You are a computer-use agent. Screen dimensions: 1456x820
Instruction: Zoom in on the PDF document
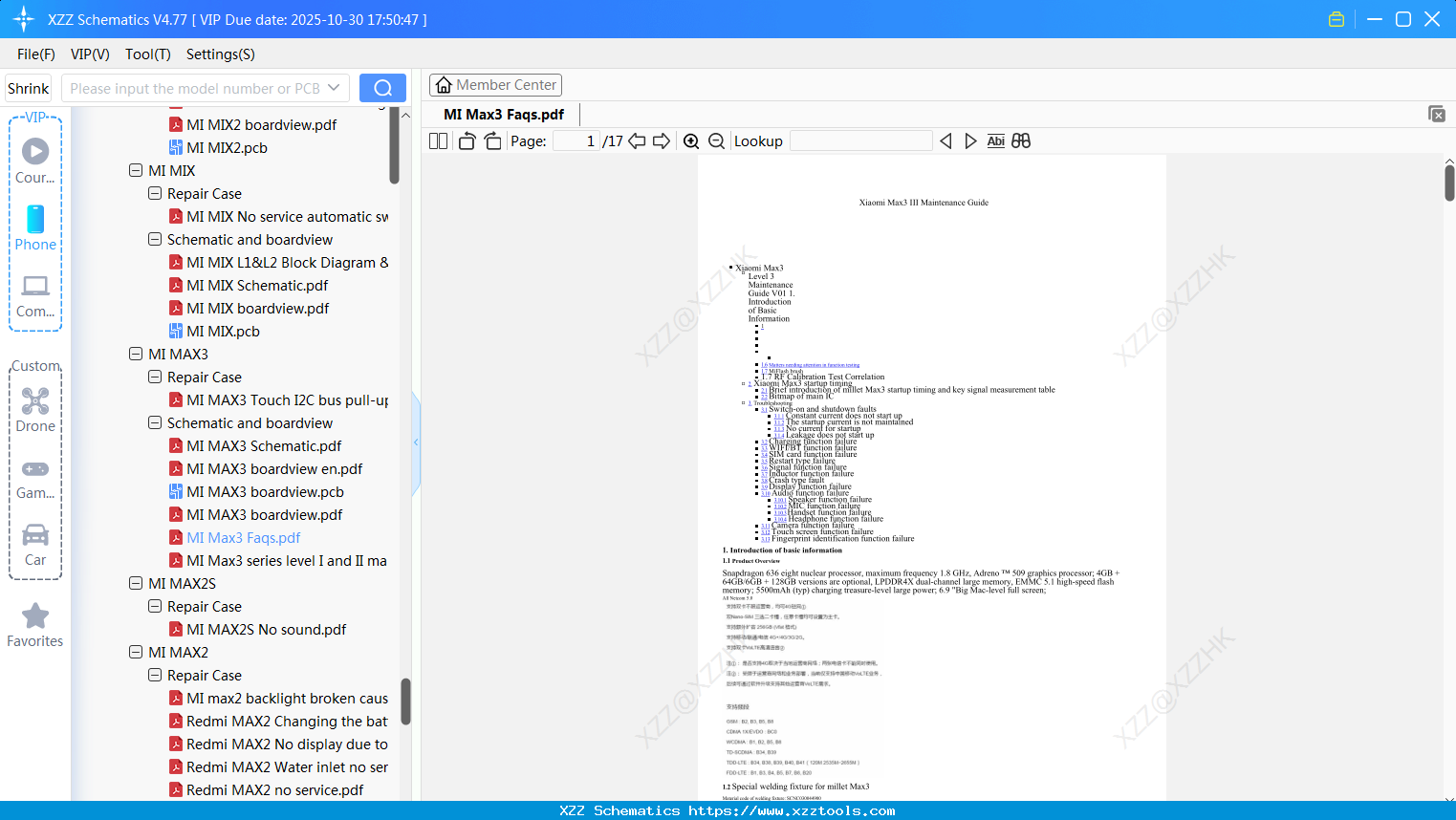coord(691,141)
